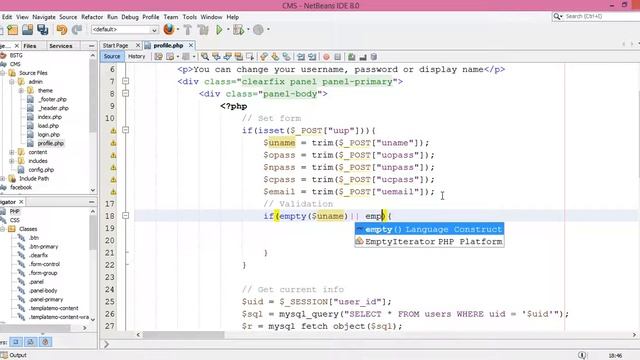This screenshot has height=360, width=640.
Task: Expand the content folder in Projects tree
Action: point(12,152)
